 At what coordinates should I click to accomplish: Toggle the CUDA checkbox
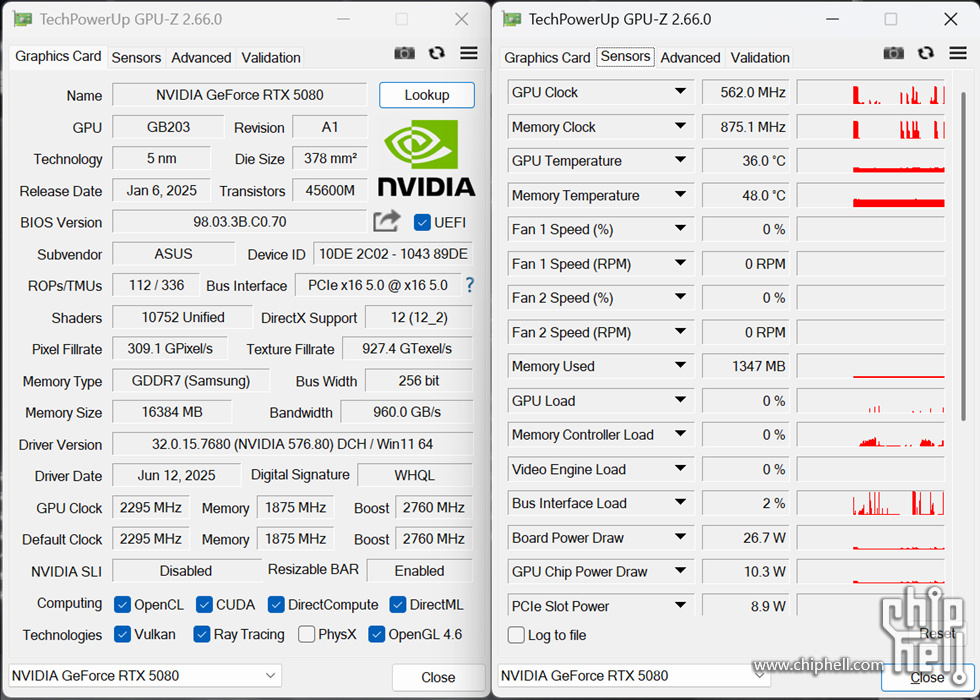pyautogui.click(x=204, y=605)
